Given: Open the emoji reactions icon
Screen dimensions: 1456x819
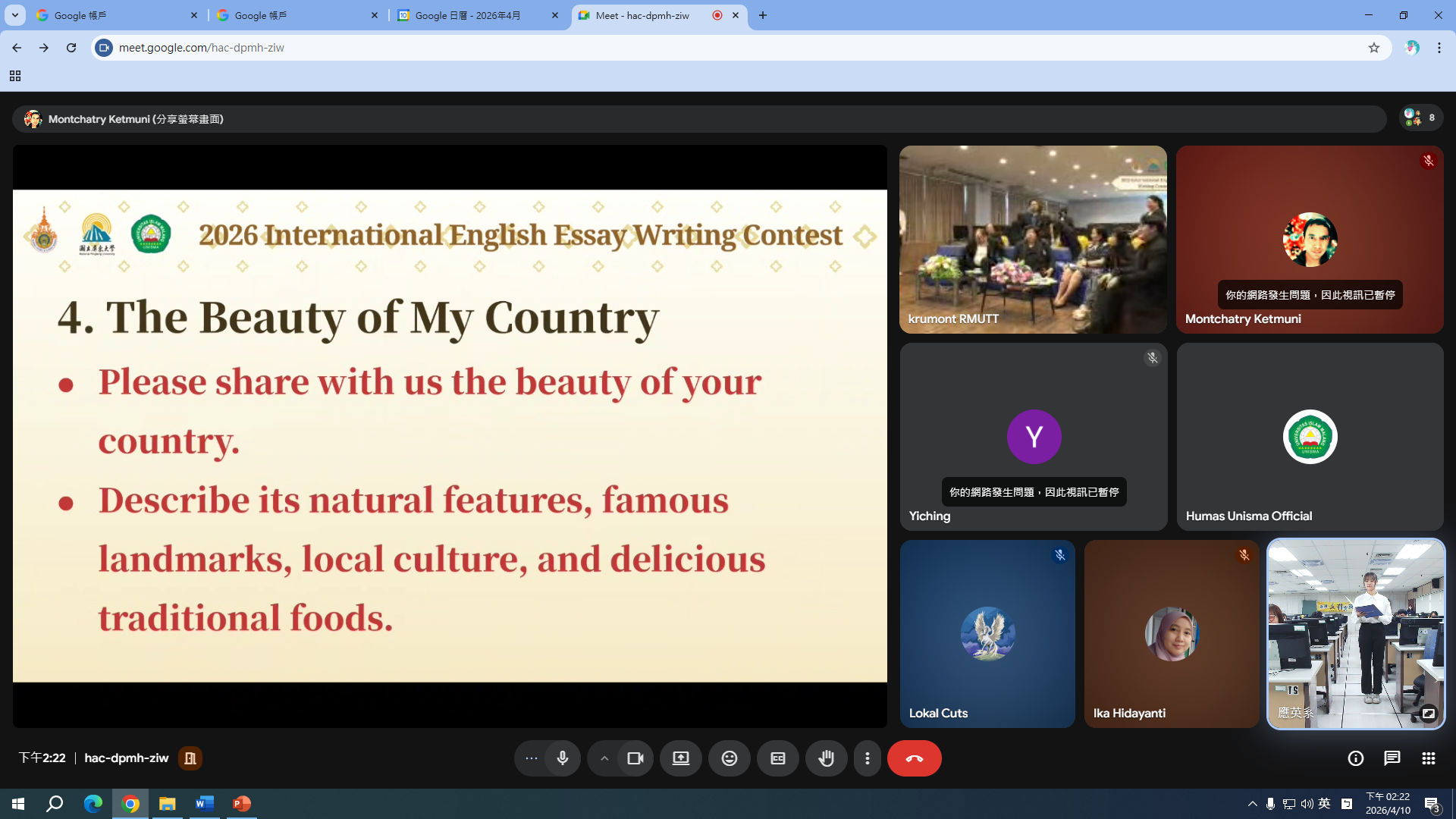Looking at the screenshot, I should coord(729,758).
